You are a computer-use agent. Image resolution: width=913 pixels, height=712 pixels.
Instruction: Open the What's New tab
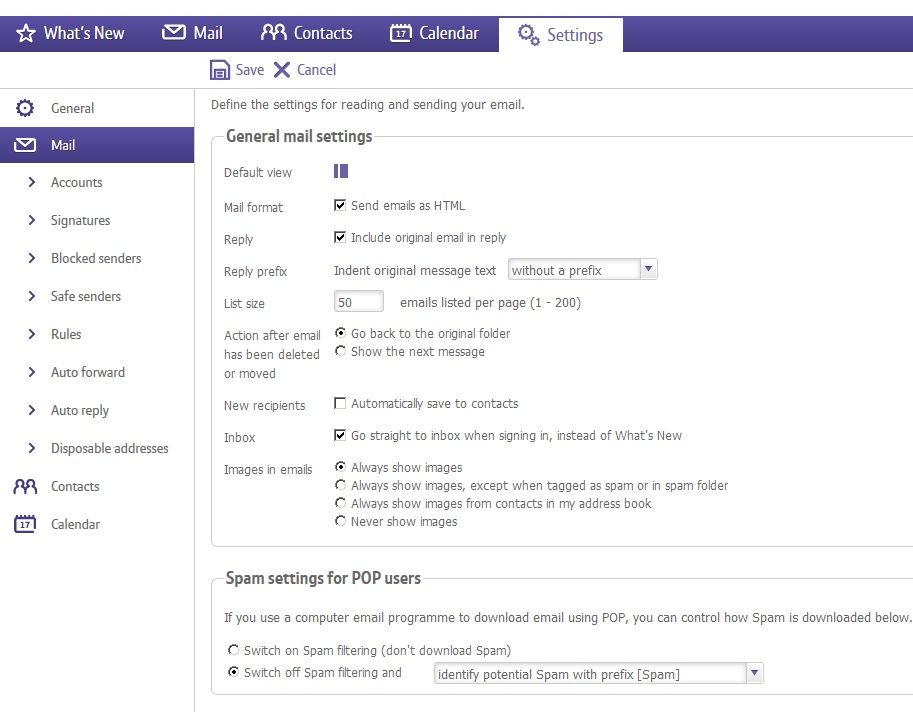point(70,33)
